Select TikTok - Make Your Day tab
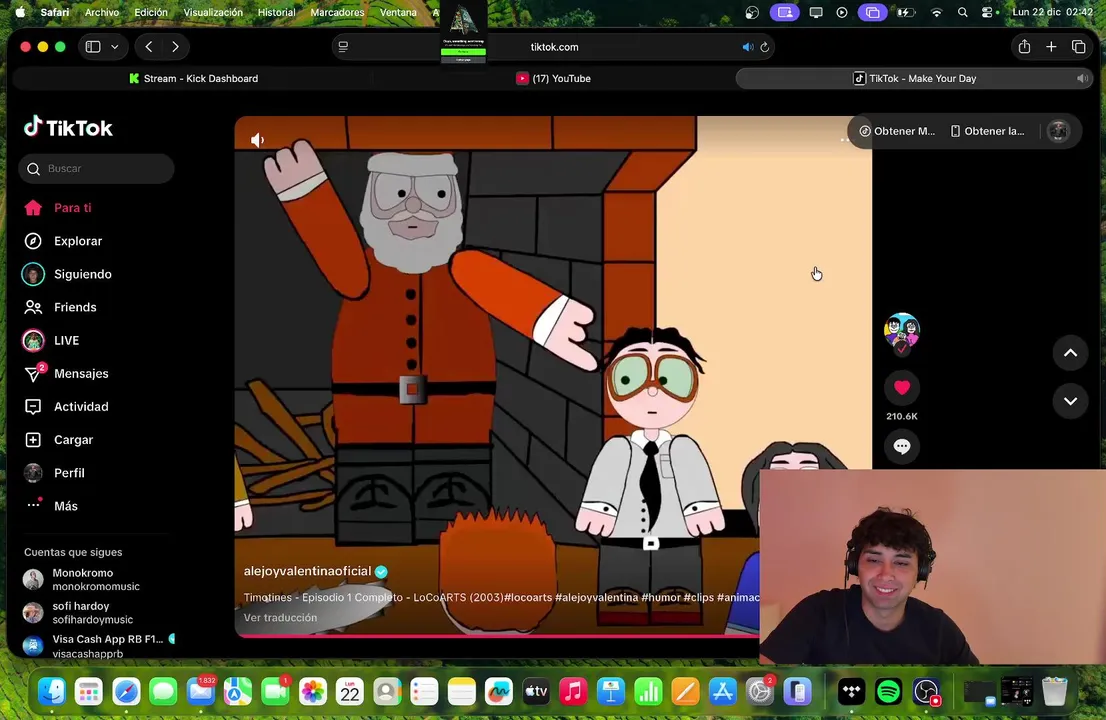The image size is (1106, 720). pos(914,78)
